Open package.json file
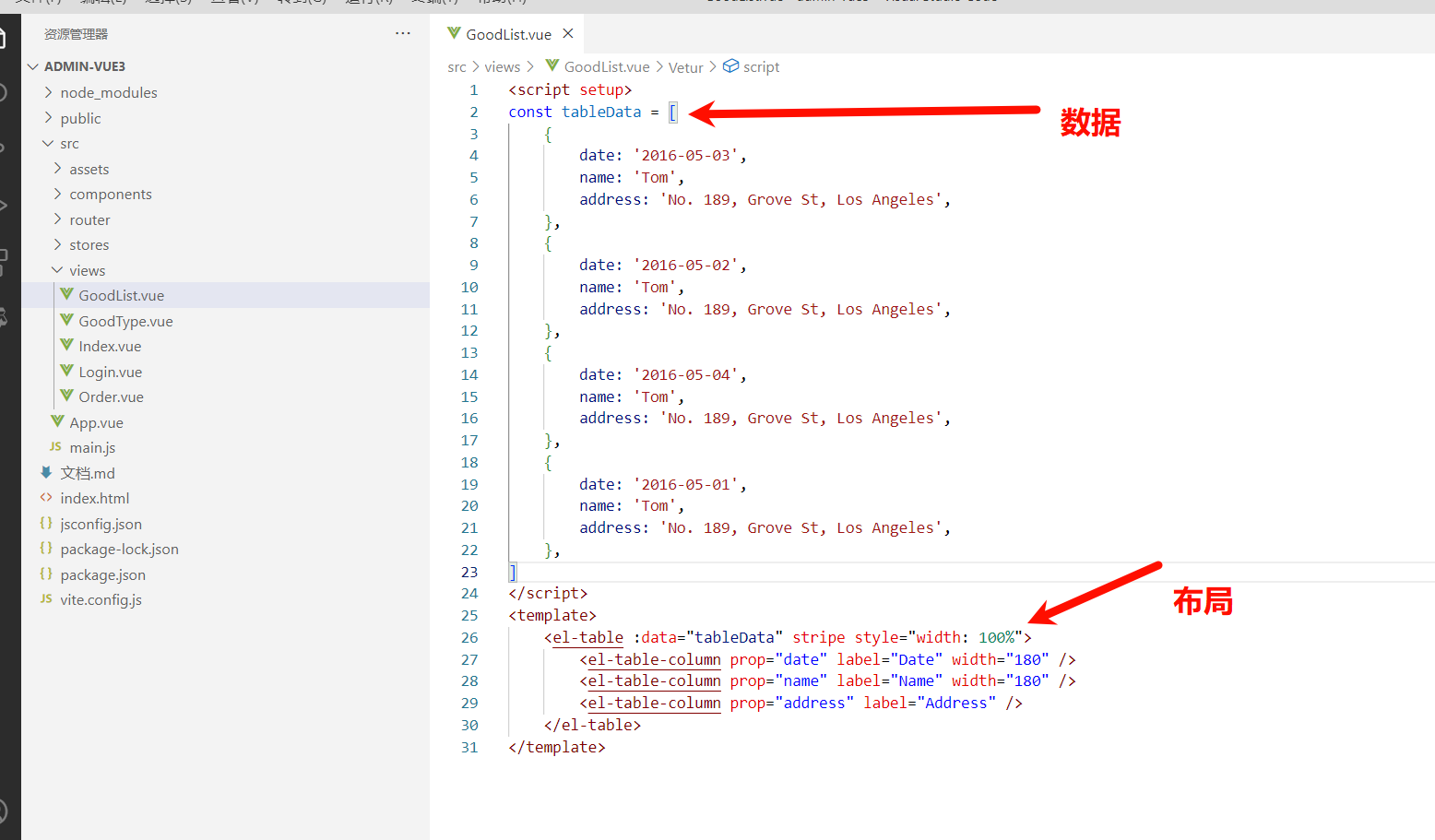 [x=225, y=574]
